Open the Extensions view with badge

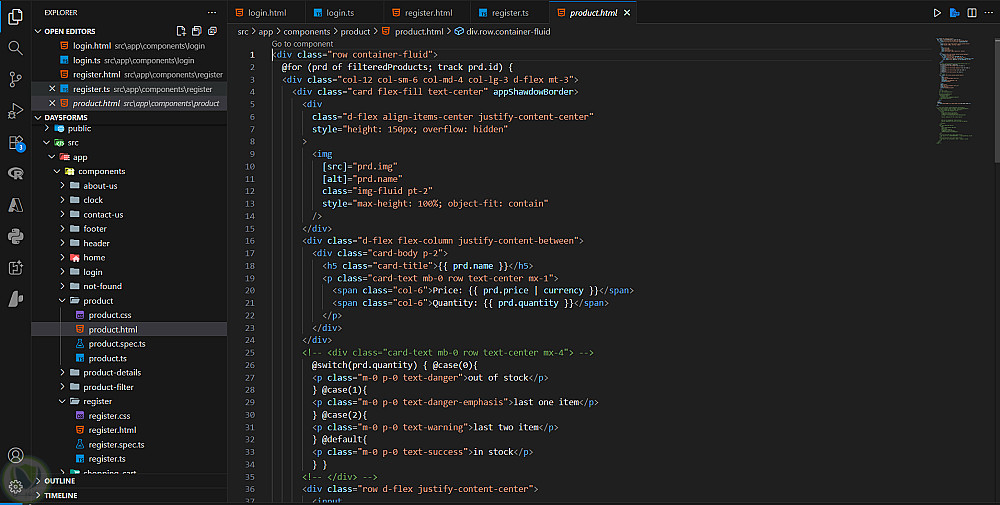pos(15,142)
